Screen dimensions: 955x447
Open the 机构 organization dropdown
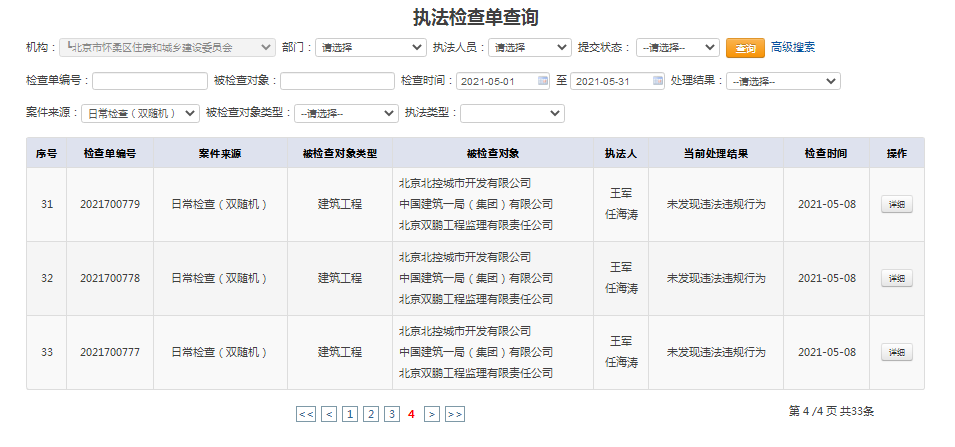[x=167, y=48]
